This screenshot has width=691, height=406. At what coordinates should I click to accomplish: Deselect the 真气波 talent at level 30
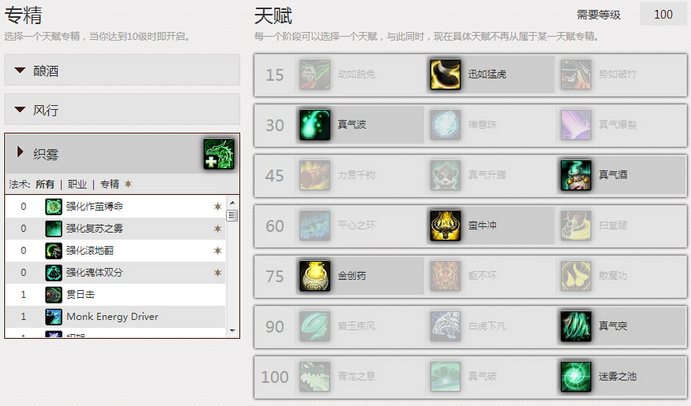(359, 125)
